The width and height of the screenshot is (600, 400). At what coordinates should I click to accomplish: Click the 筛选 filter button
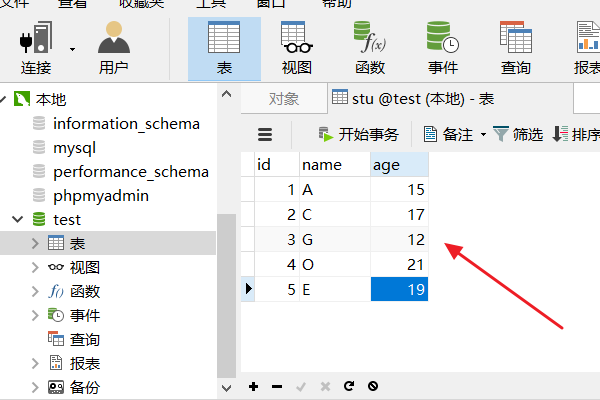pyautogui.click(x=518, y=134)
